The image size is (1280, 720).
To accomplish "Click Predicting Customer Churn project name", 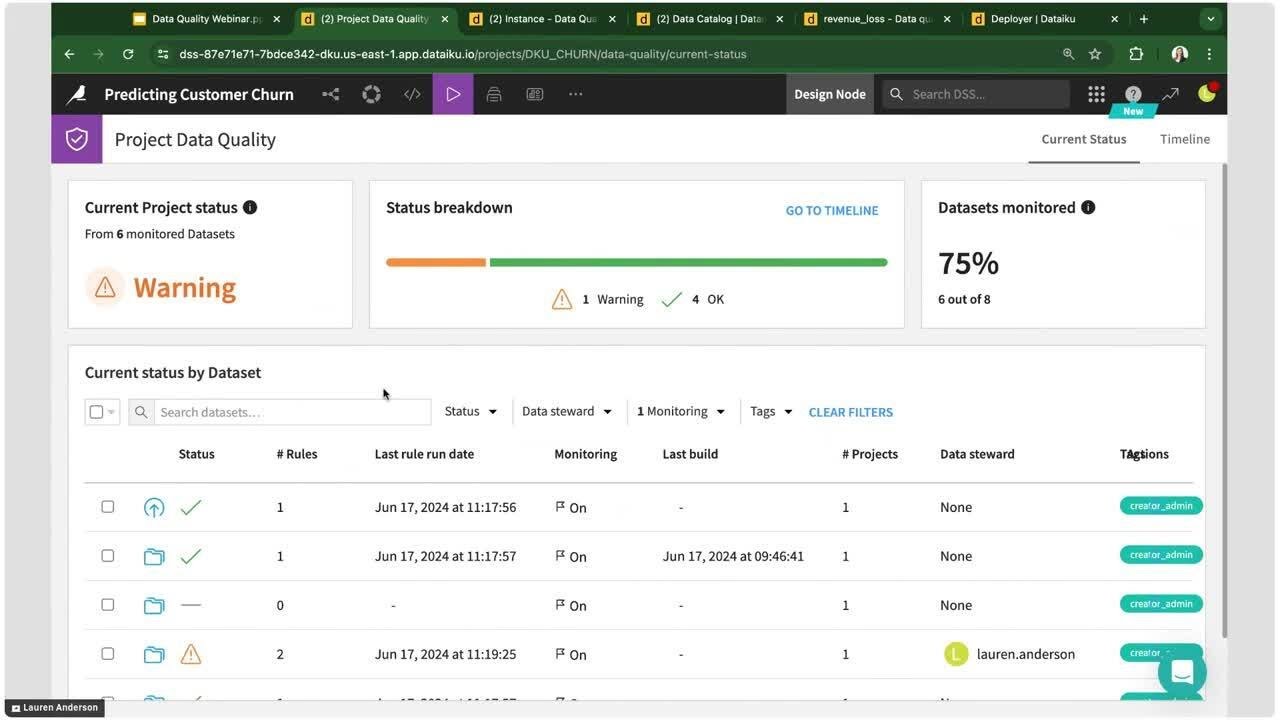I will point(199,94).
